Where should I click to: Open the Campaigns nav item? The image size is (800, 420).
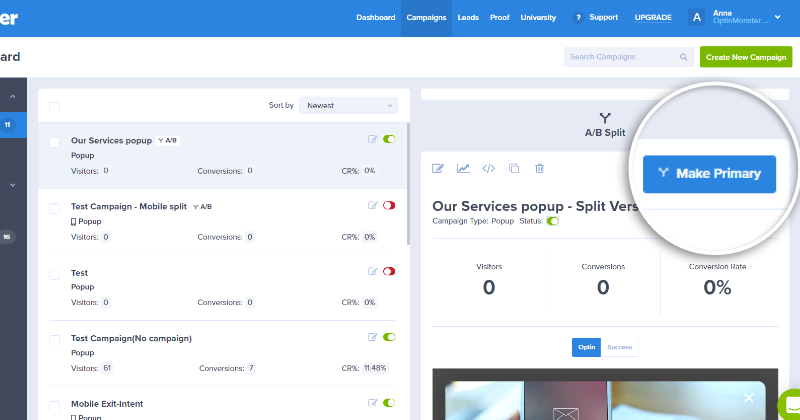(427, 17)
